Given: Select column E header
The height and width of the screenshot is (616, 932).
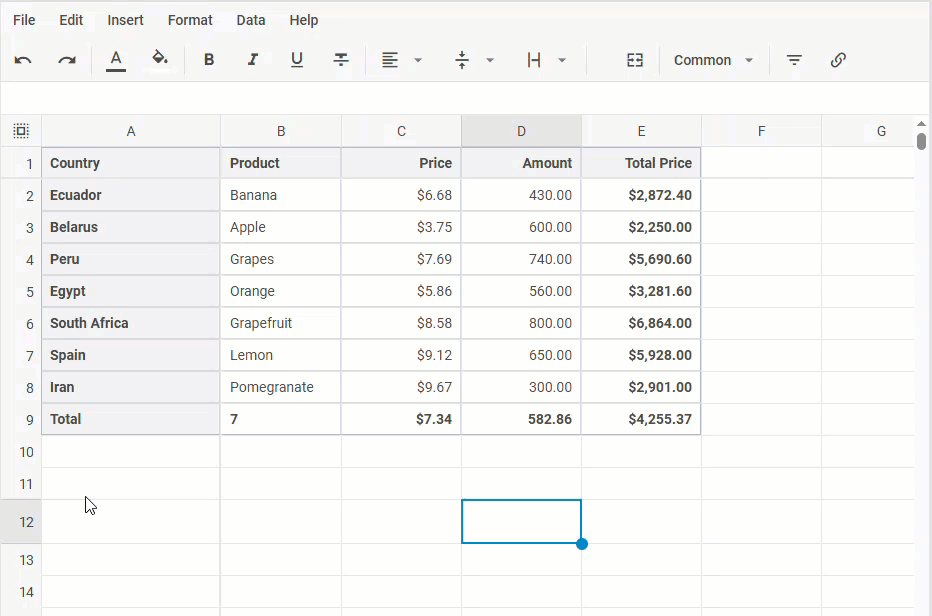Looking at the screenshot, I should pos(641,131).
